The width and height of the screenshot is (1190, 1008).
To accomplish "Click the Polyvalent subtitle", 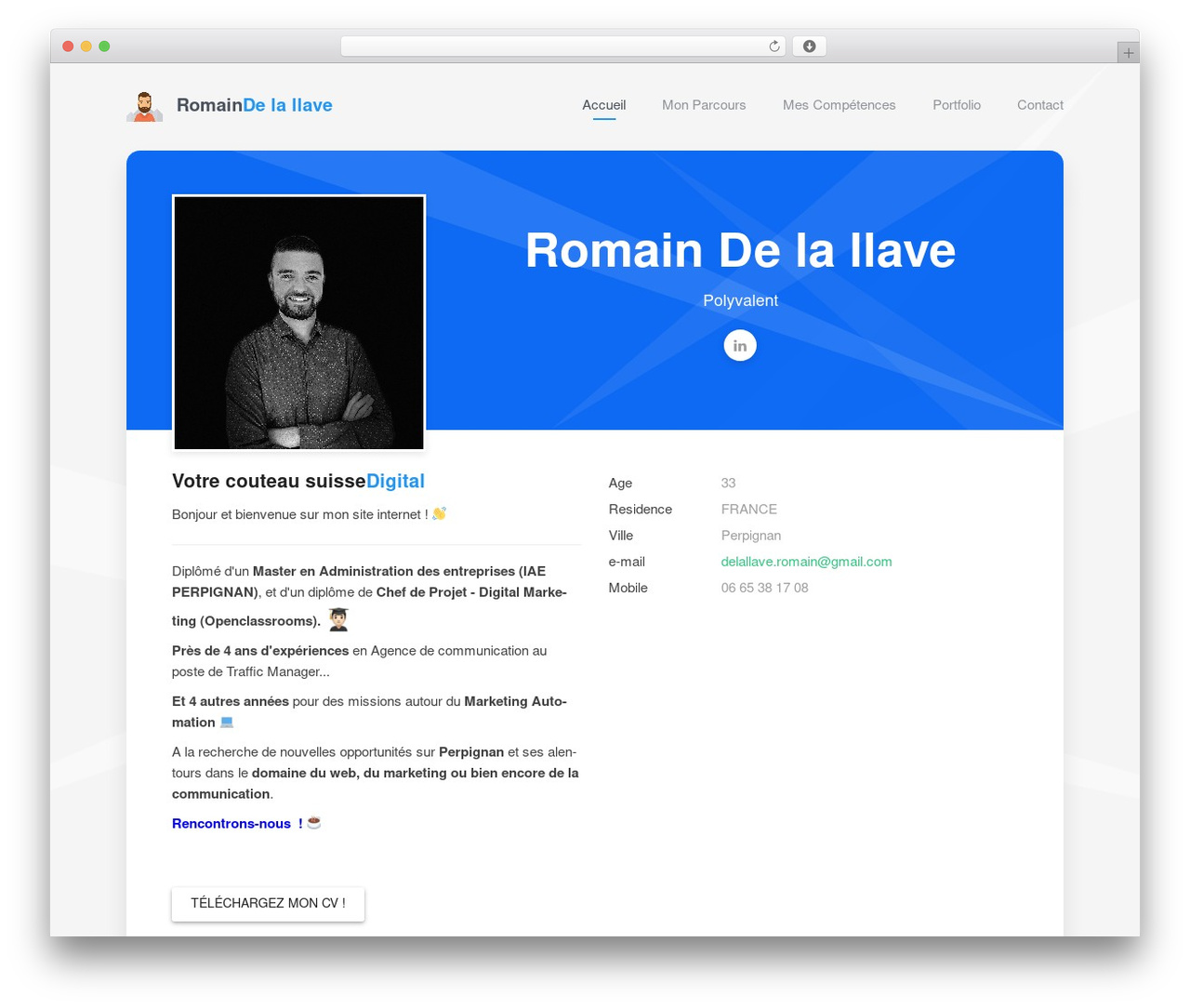I will (x=740, y=300).
